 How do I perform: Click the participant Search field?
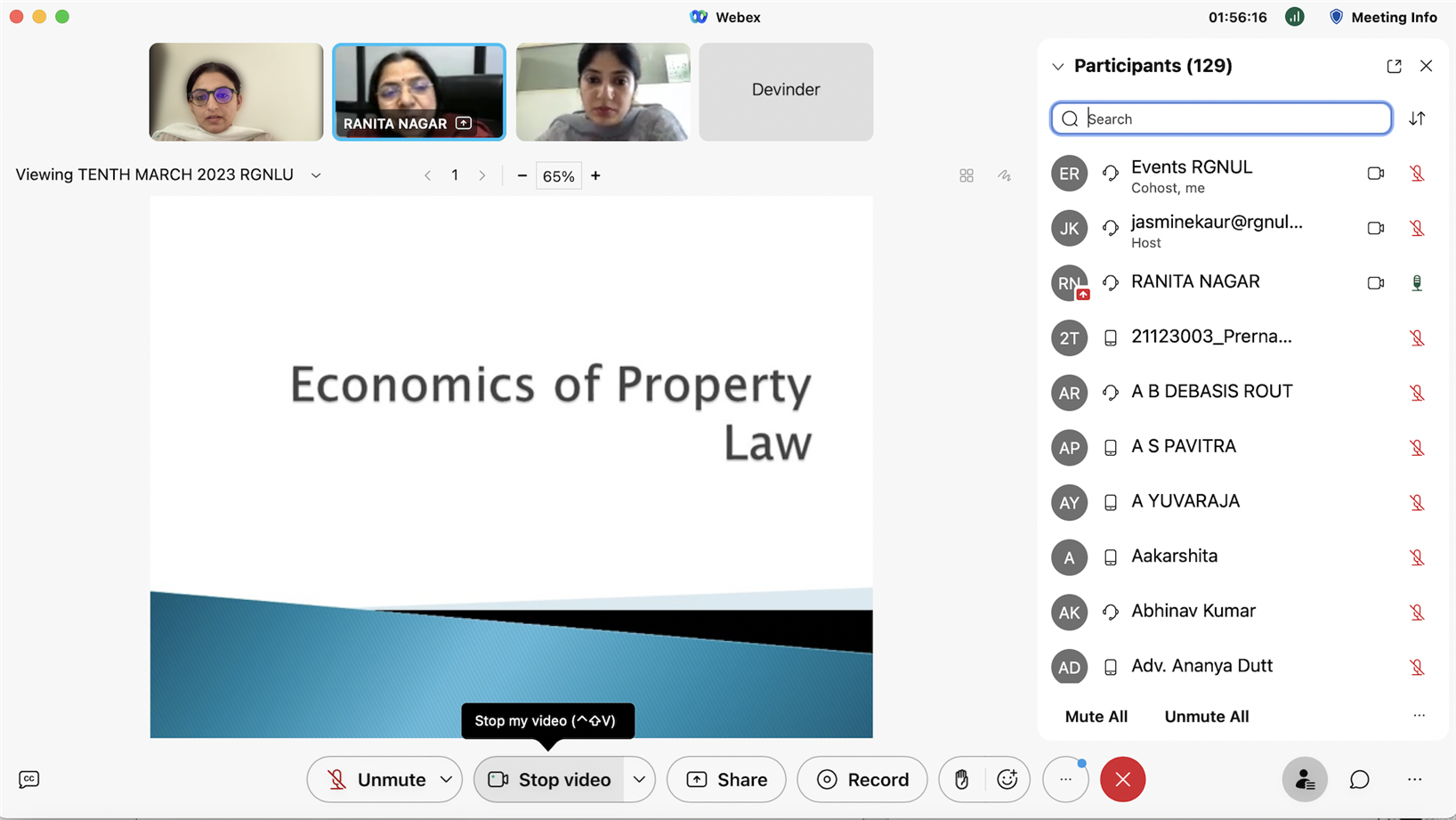pos(1221,118)
